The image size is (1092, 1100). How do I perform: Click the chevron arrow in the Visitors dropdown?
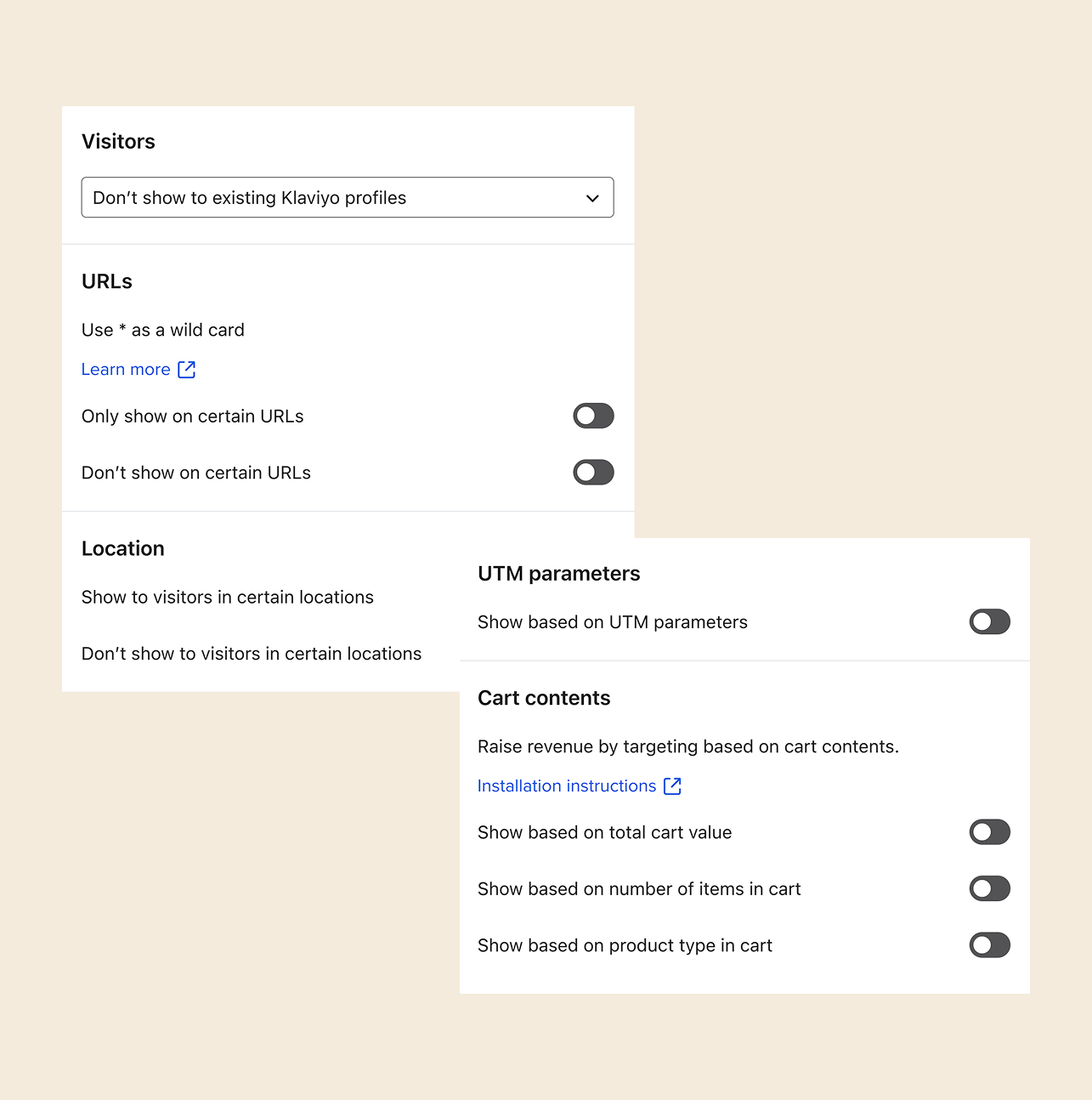[592, 198]
